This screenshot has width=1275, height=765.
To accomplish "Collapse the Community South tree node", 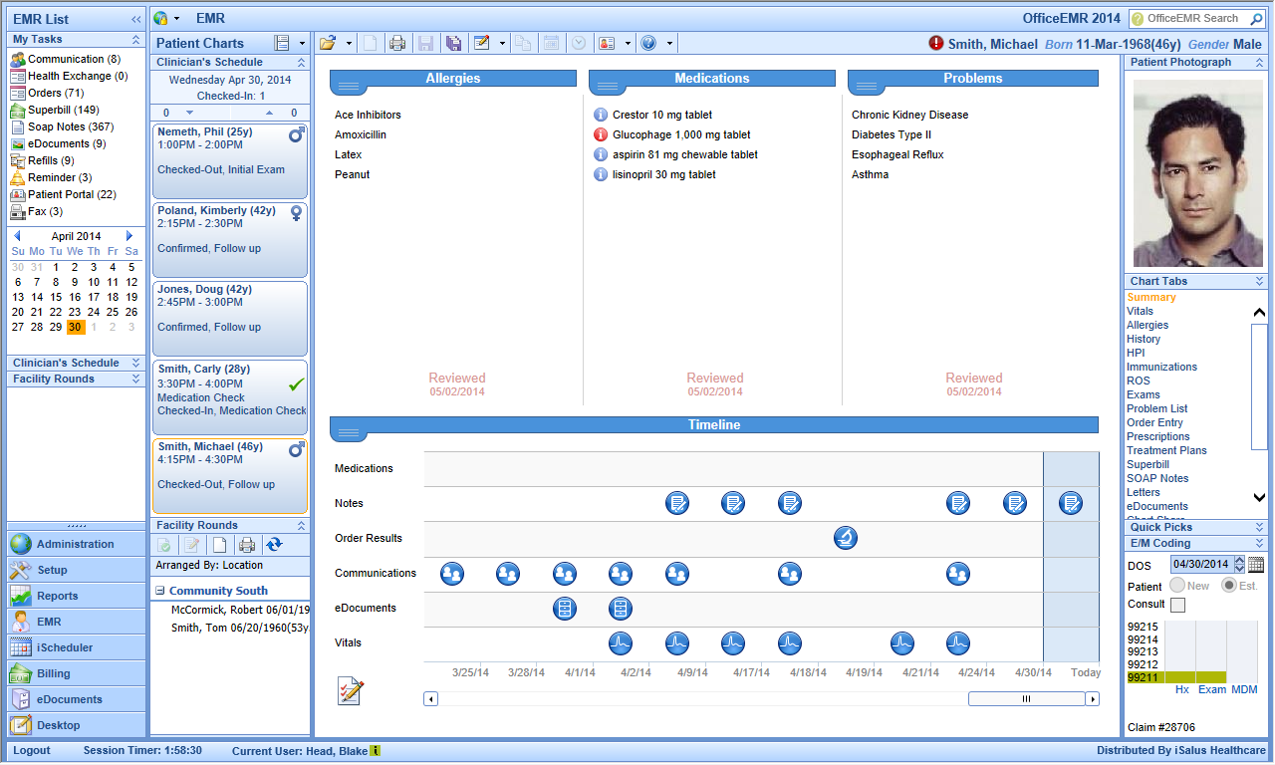I will pyautogui.click(x=160, y=591).
